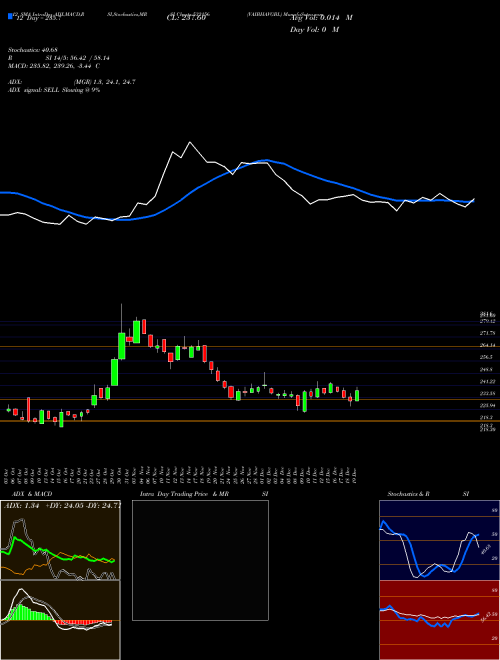Click the 256.5 price axis label
The width and height of the screenshot is (500, 660).
click(x=488, y=357)
